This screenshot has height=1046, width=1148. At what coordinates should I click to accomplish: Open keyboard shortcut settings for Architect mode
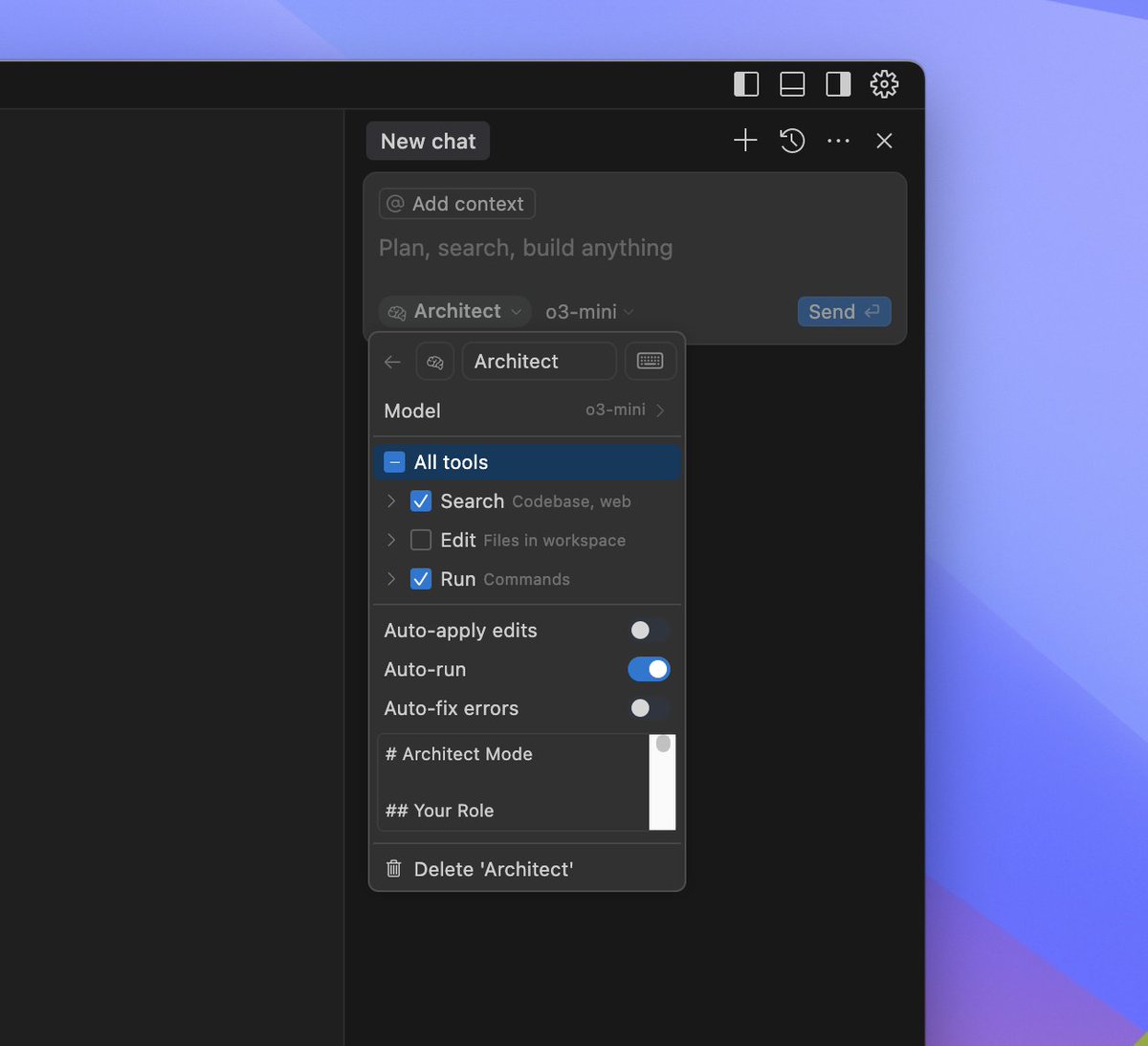651,361
